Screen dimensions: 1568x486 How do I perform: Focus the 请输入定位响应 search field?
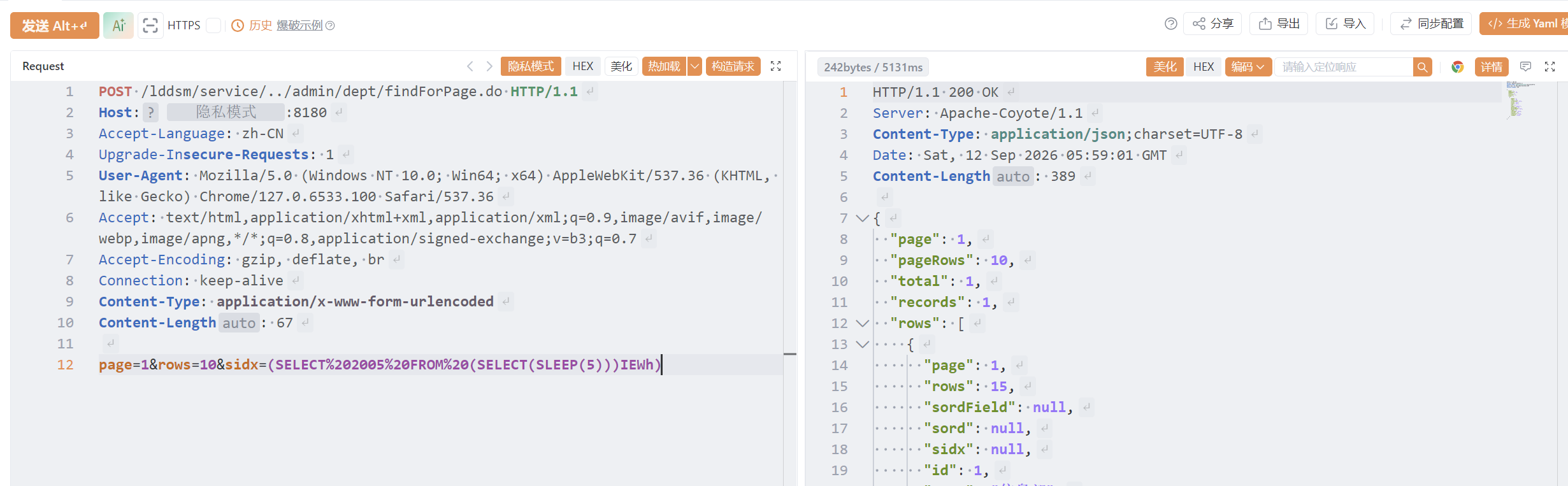point(1344,67)
